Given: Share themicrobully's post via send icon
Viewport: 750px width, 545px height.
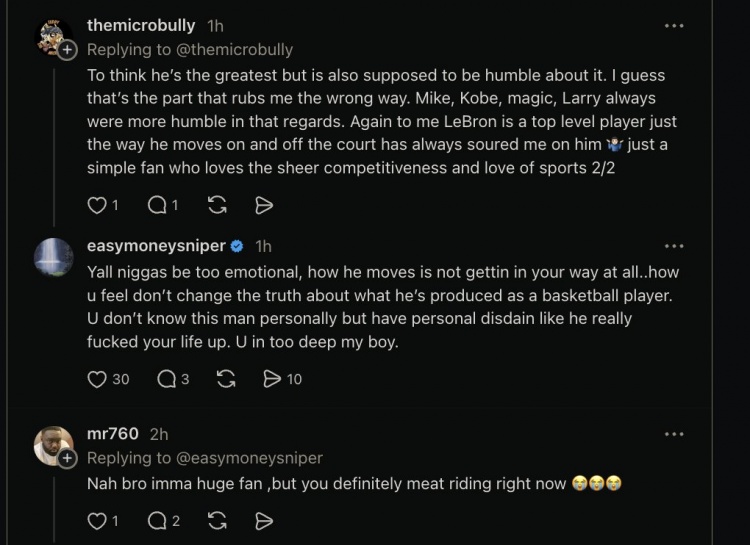Looking at the screenshot, I should pos(264,205).
